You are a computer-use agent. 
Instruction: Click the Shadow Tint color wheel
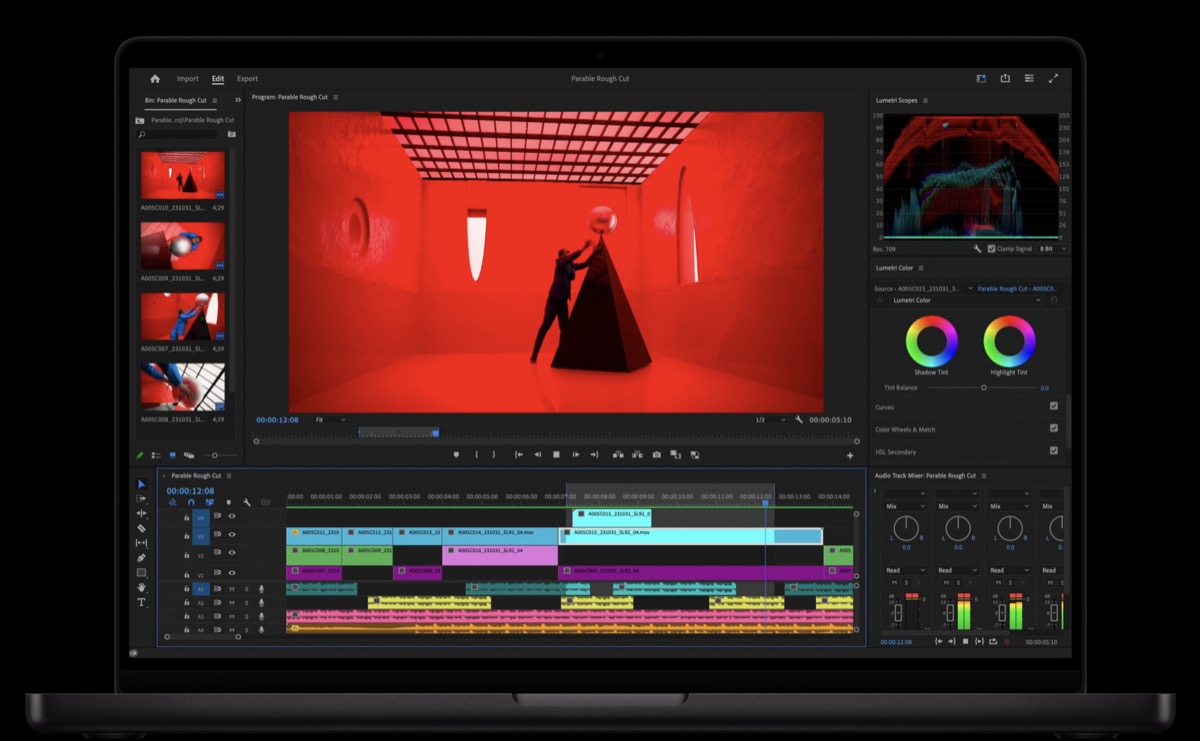pos(931,341)
